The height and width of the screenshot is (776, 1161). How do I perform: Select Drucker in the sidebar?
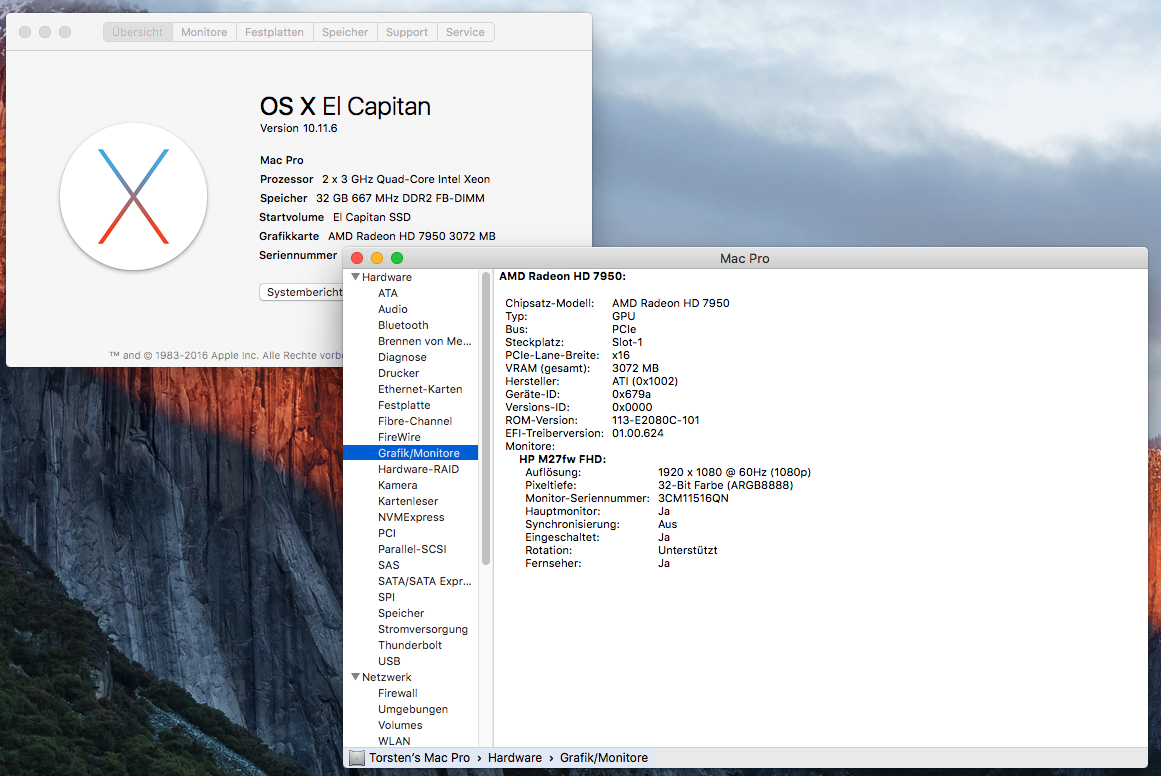pyautogui.click(x=398, y=373)
